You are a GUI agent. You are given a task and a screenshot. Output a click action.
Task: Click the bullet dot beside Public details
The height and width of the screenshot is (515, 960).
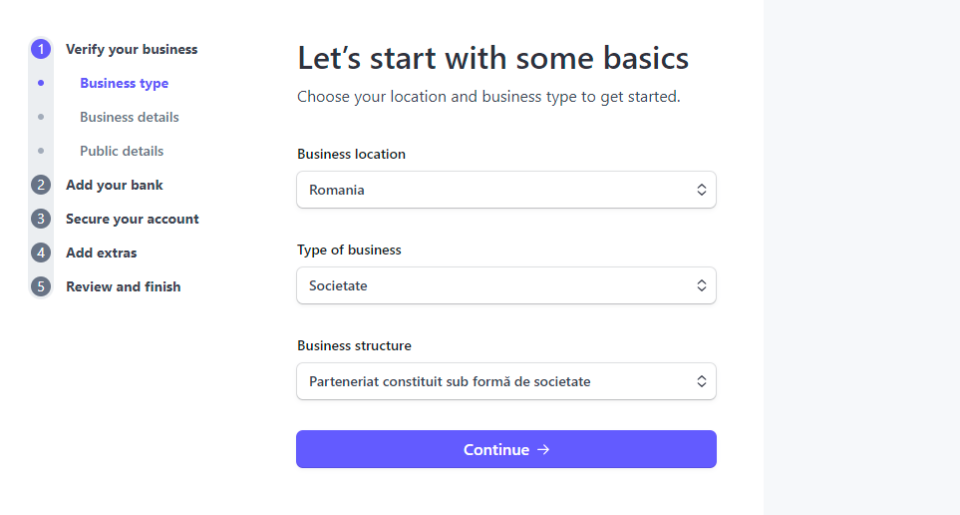pos(41,151)
